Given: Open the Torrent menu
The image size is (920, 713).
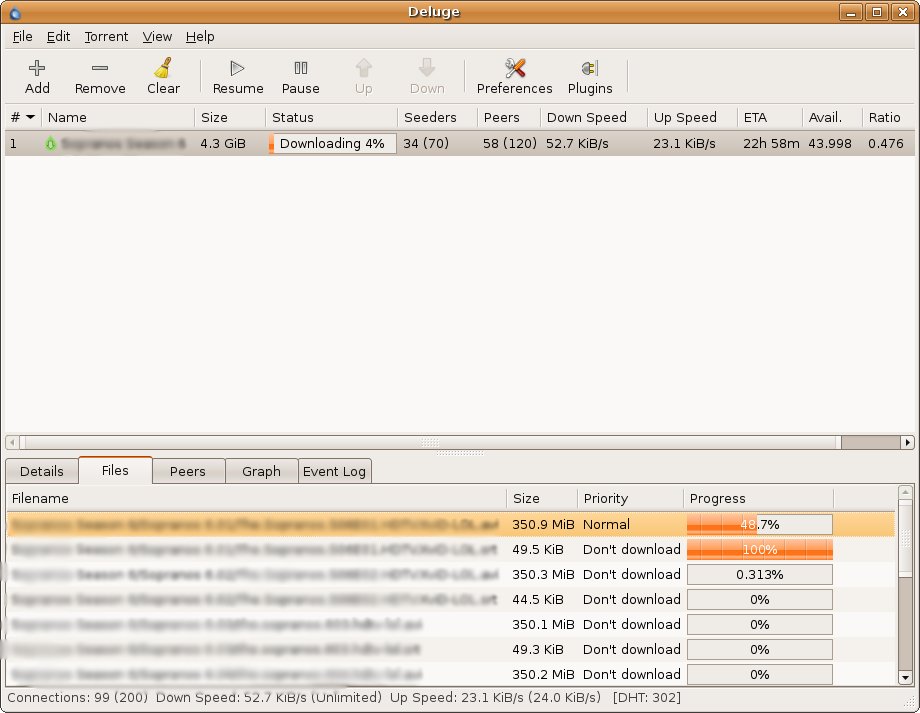Looking at the screenshot, I should point(106,36).
